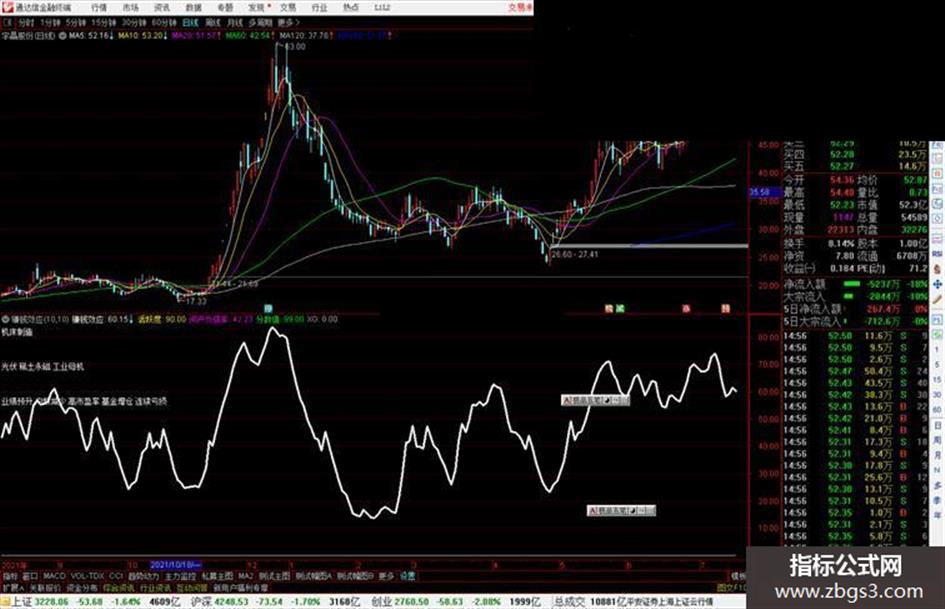Click the blue four-arrow move icon

(937, 284)
